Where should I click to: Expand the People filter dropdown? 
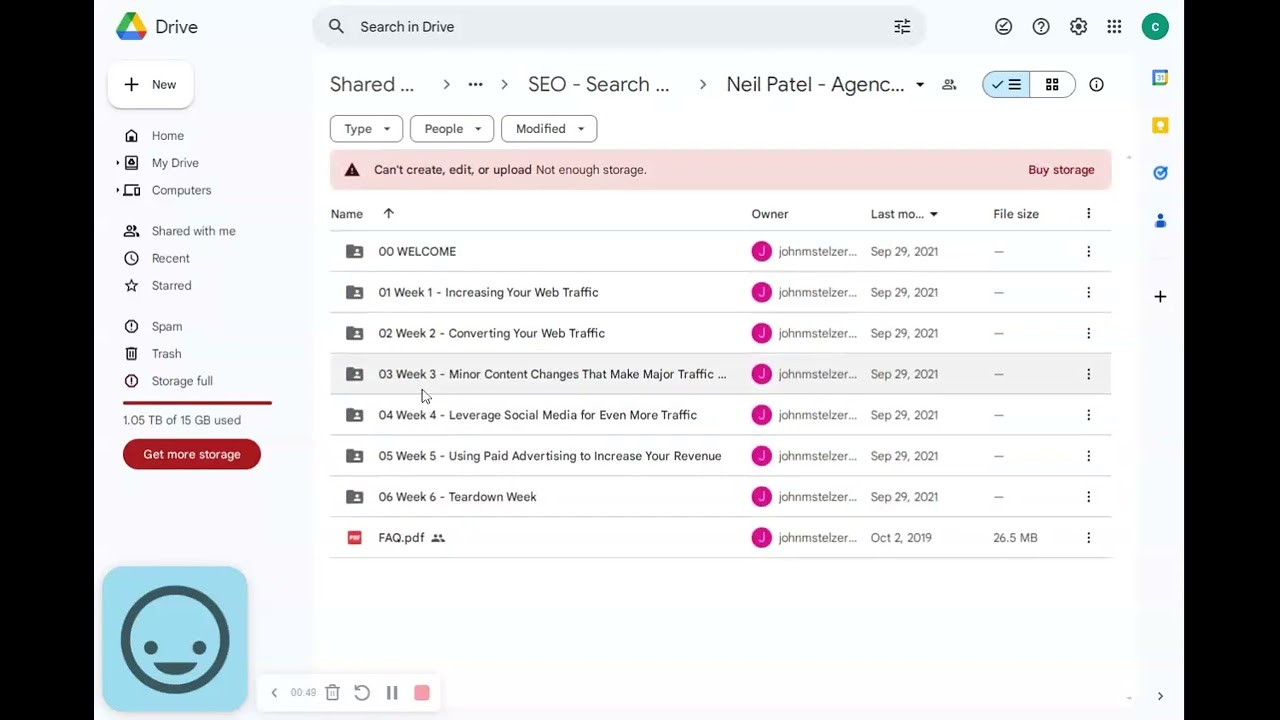[x=452, y=129]
